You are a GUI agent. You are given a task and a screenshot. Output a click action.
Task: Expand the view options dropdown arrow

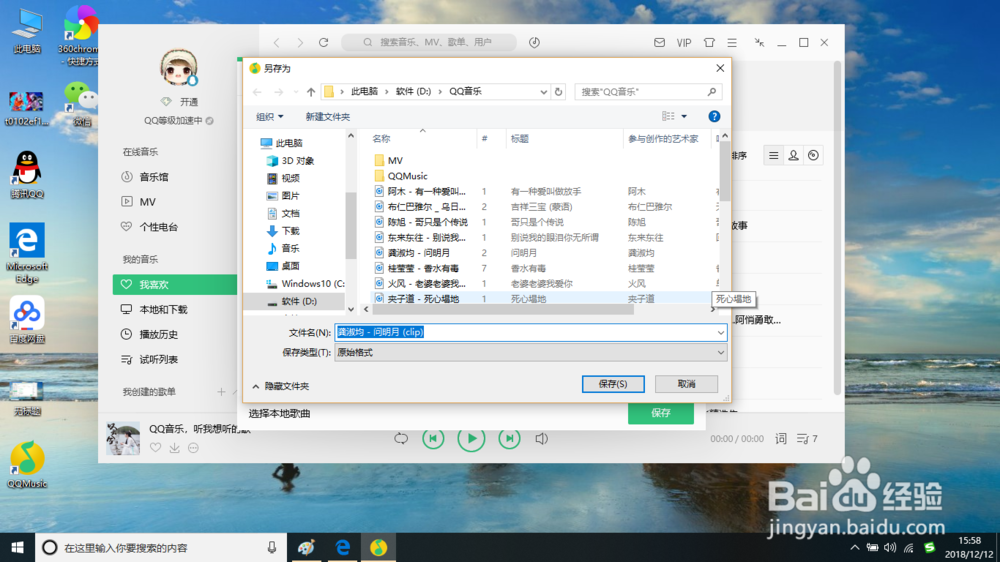click(684, 116)
